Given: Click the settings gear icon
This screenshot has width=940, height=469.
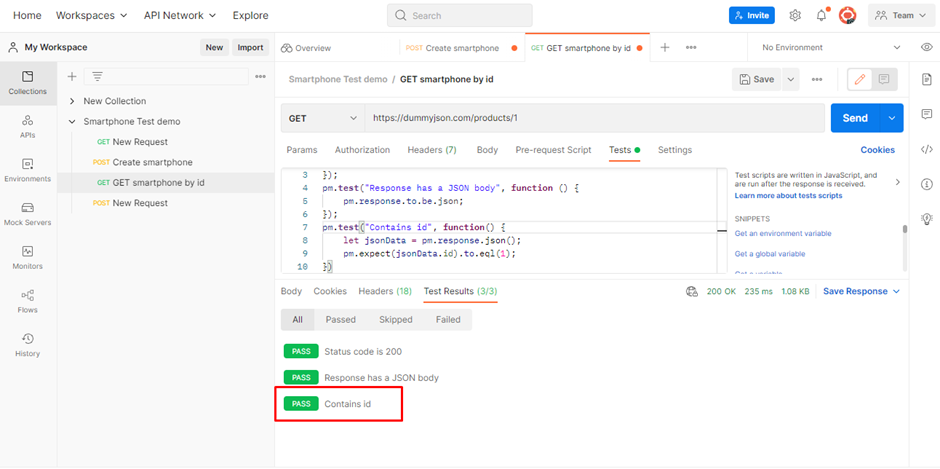Looking at the screenshot, I should (795, 16).
